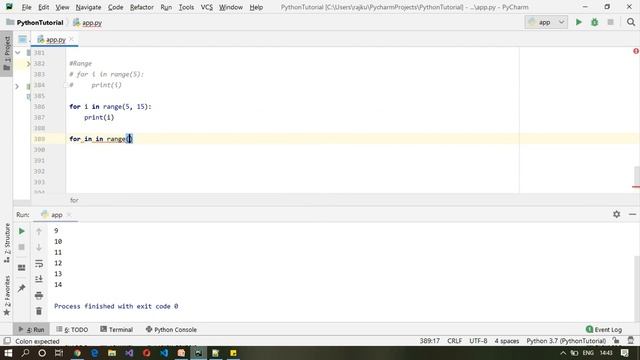Image resolution: width=640 pixels, height=360 pixels.
Task: Open the Structure tool window sidebar tab
Action: click(x=7, y=243)
